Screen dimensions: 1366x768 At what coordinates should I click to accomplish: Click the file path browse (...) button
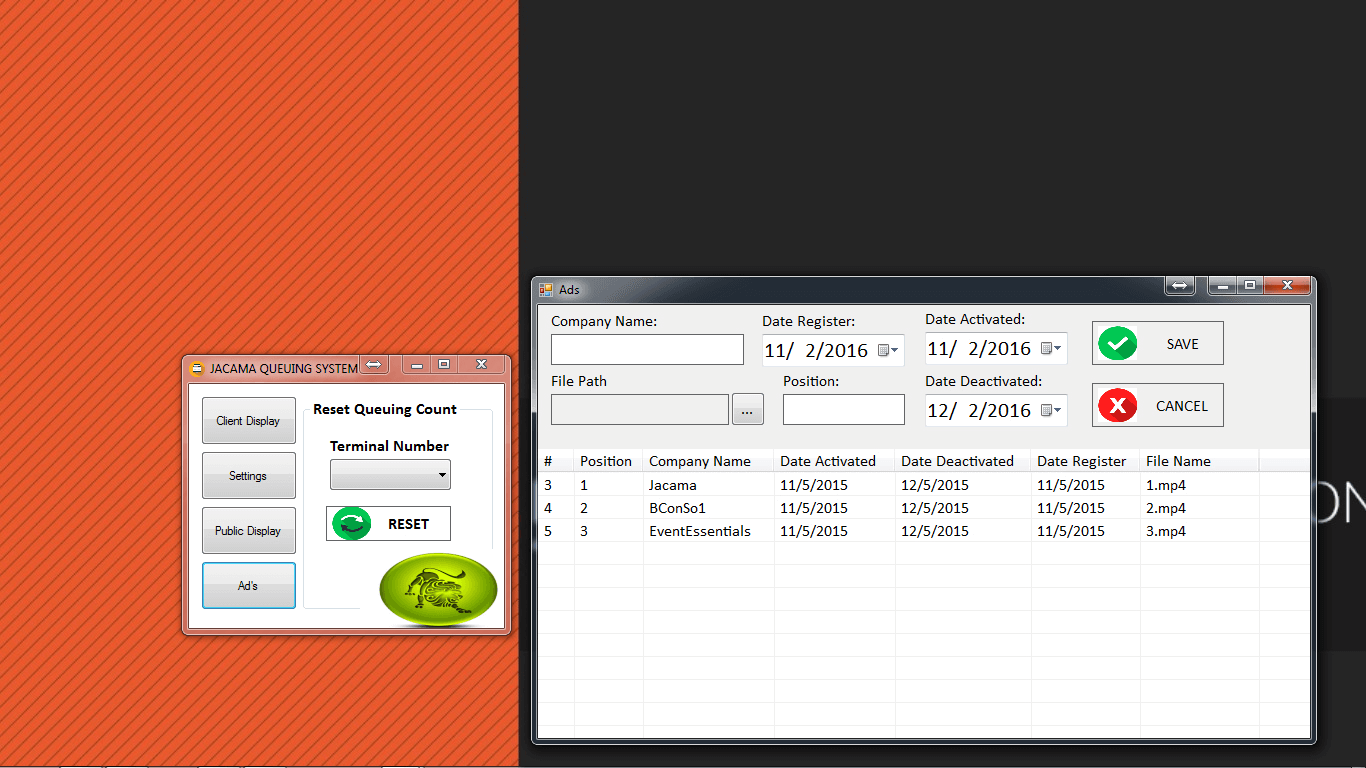747,410
